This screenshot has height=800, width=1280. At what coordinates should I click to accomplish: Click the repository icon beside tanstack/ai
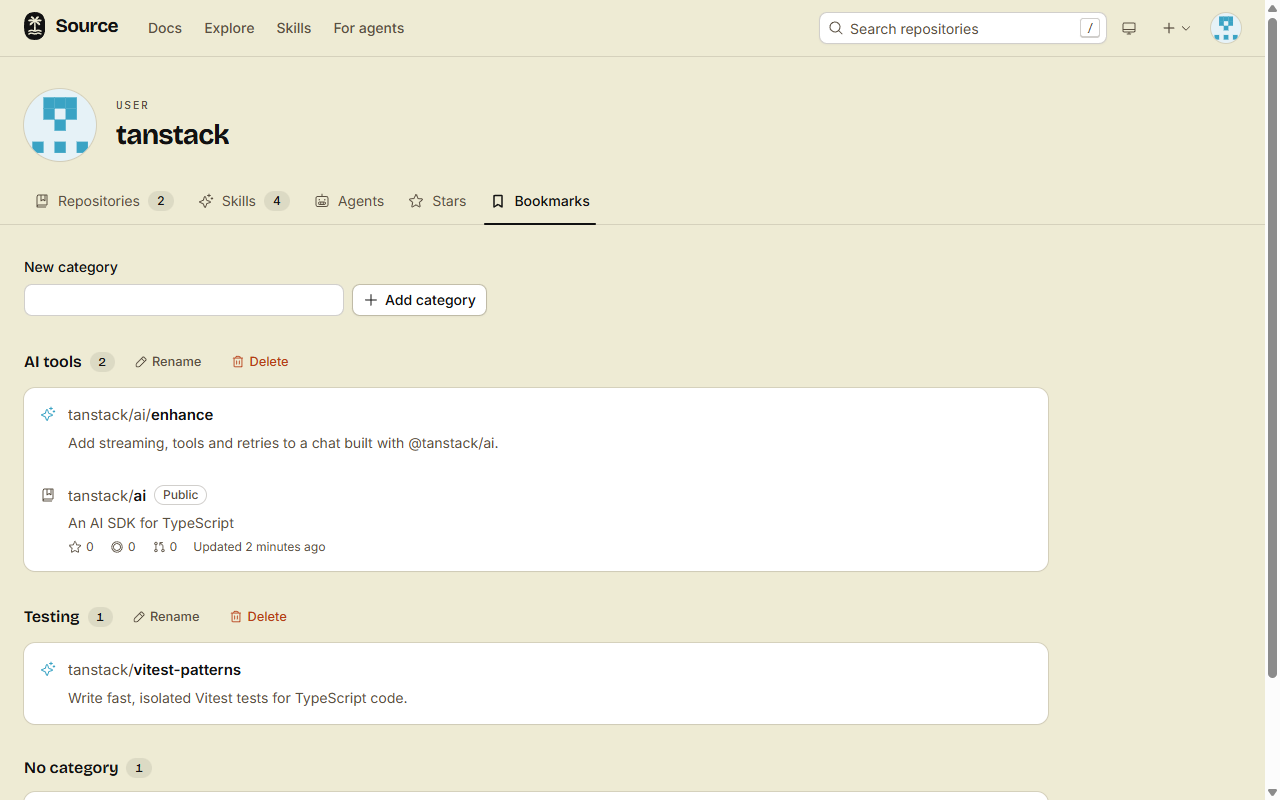click(x=48, y=495)
